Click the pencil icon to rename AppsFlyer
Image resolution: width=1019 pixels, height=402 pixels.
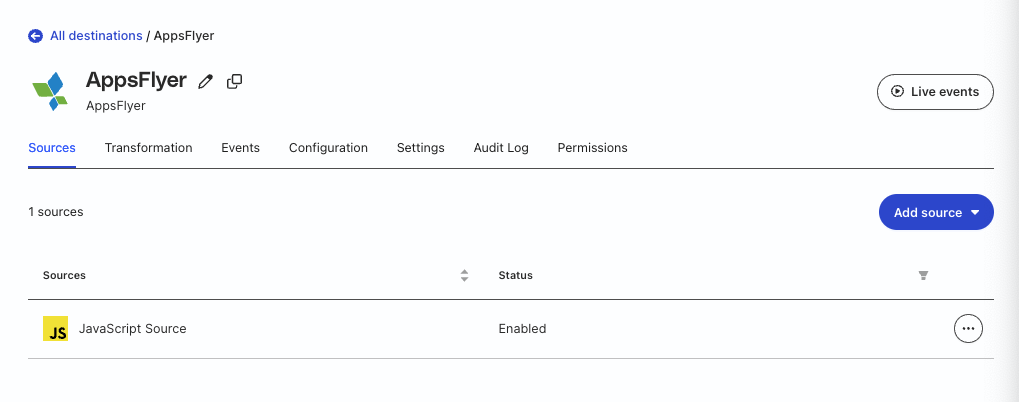206,82
